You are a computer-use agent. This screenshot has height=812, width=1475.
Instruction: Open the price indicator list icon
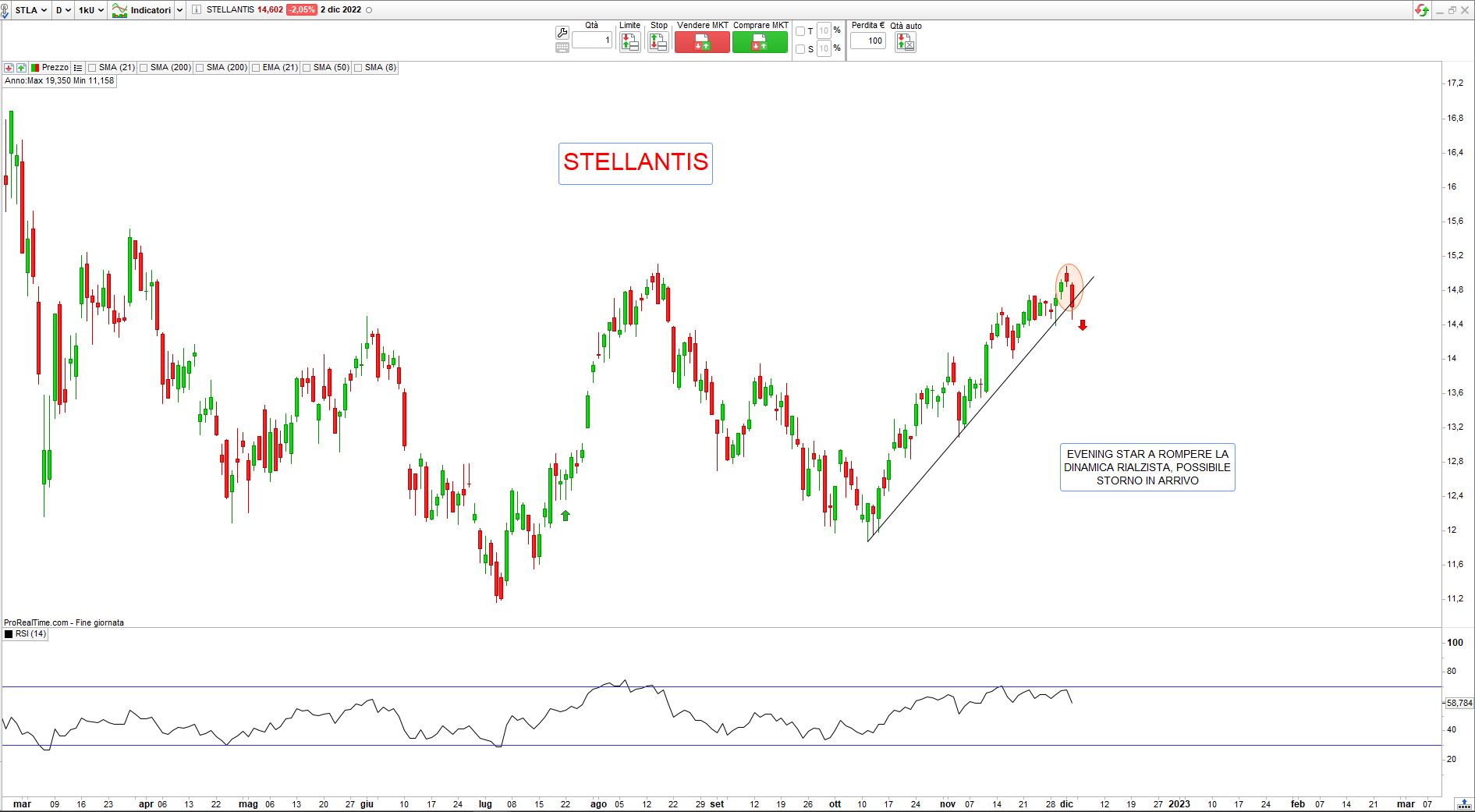tap(77, 68)
